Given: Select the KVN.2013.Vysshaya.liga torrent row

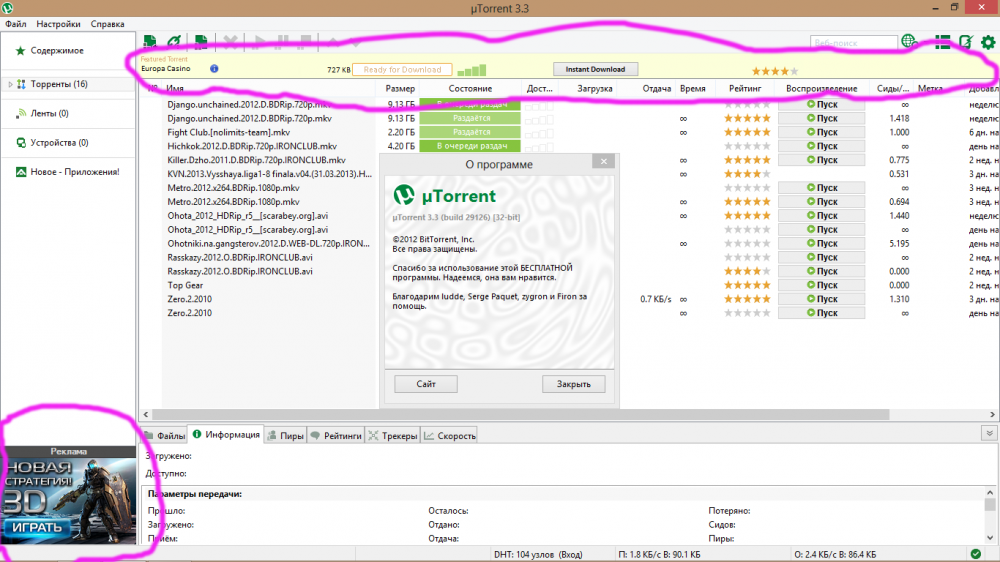Looking at the screenshot, I should (269, 174).
